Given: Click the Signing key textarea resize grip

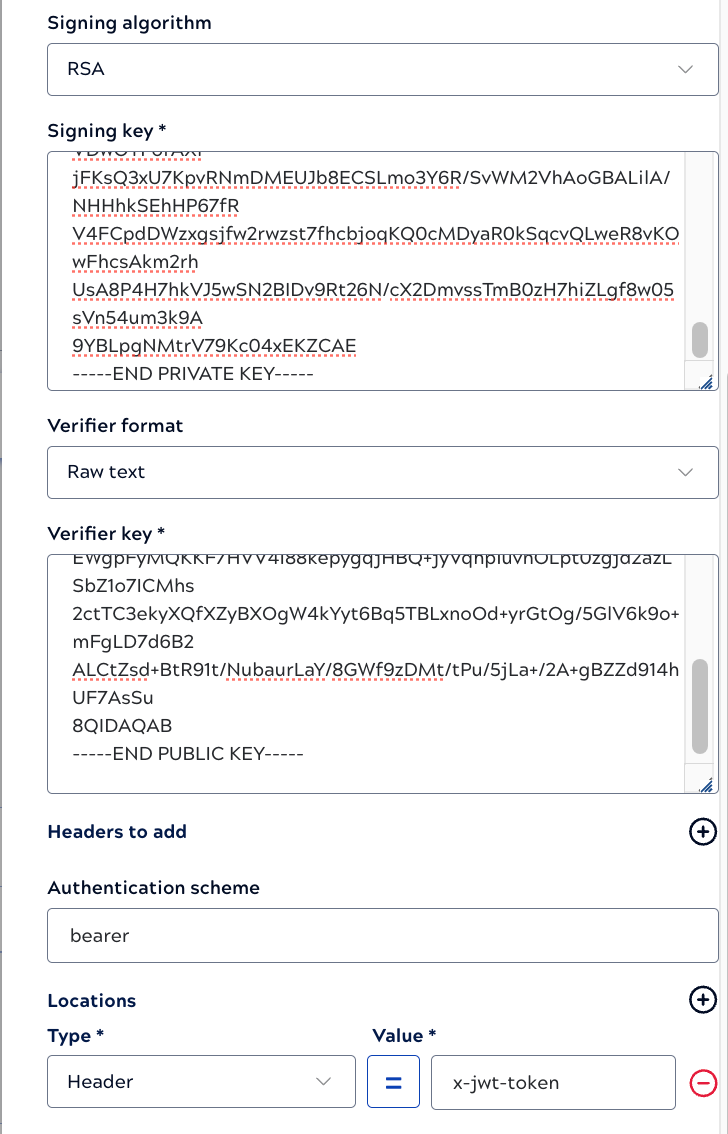Looking at the screenshot, I should click(705, 381).
